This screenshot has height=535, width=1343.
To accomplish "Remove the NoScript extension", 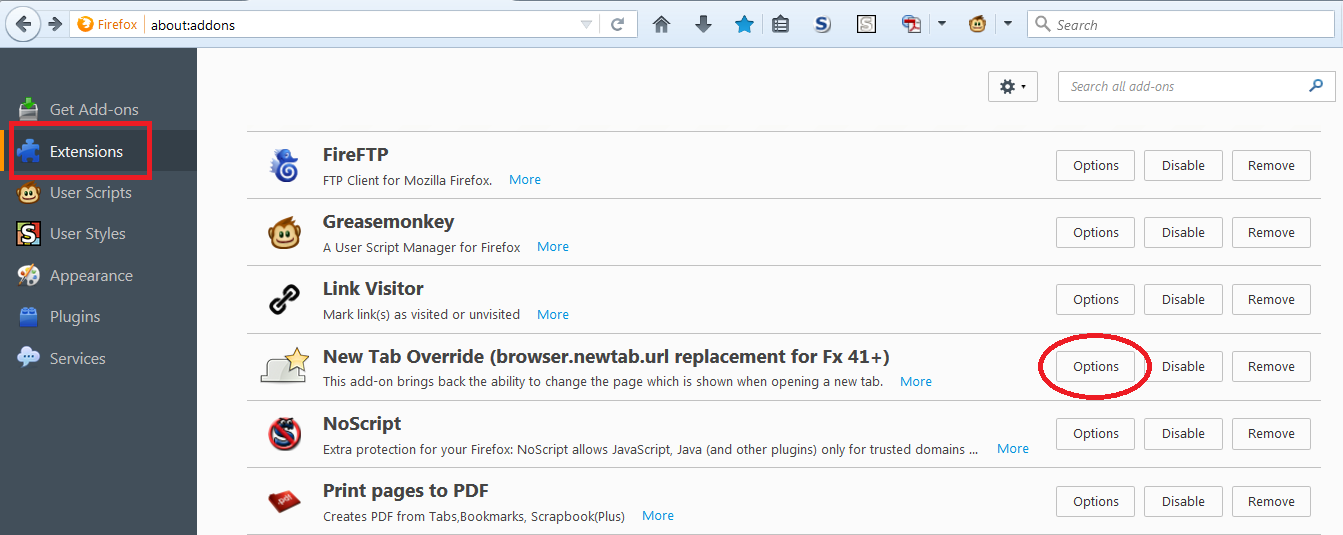I will tap(1271, 434).
